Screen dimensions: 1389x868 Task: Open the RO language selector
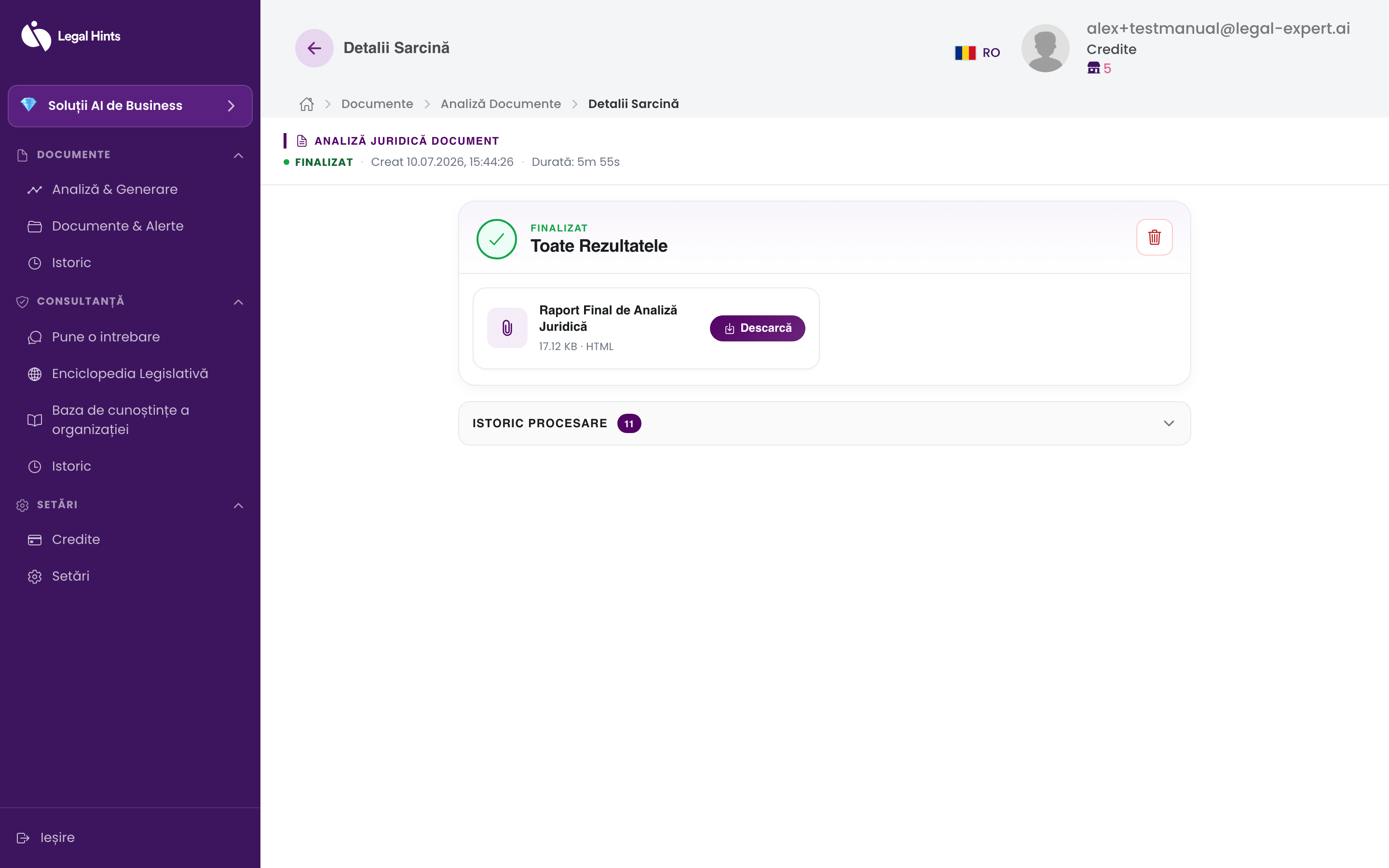(978, 53)
